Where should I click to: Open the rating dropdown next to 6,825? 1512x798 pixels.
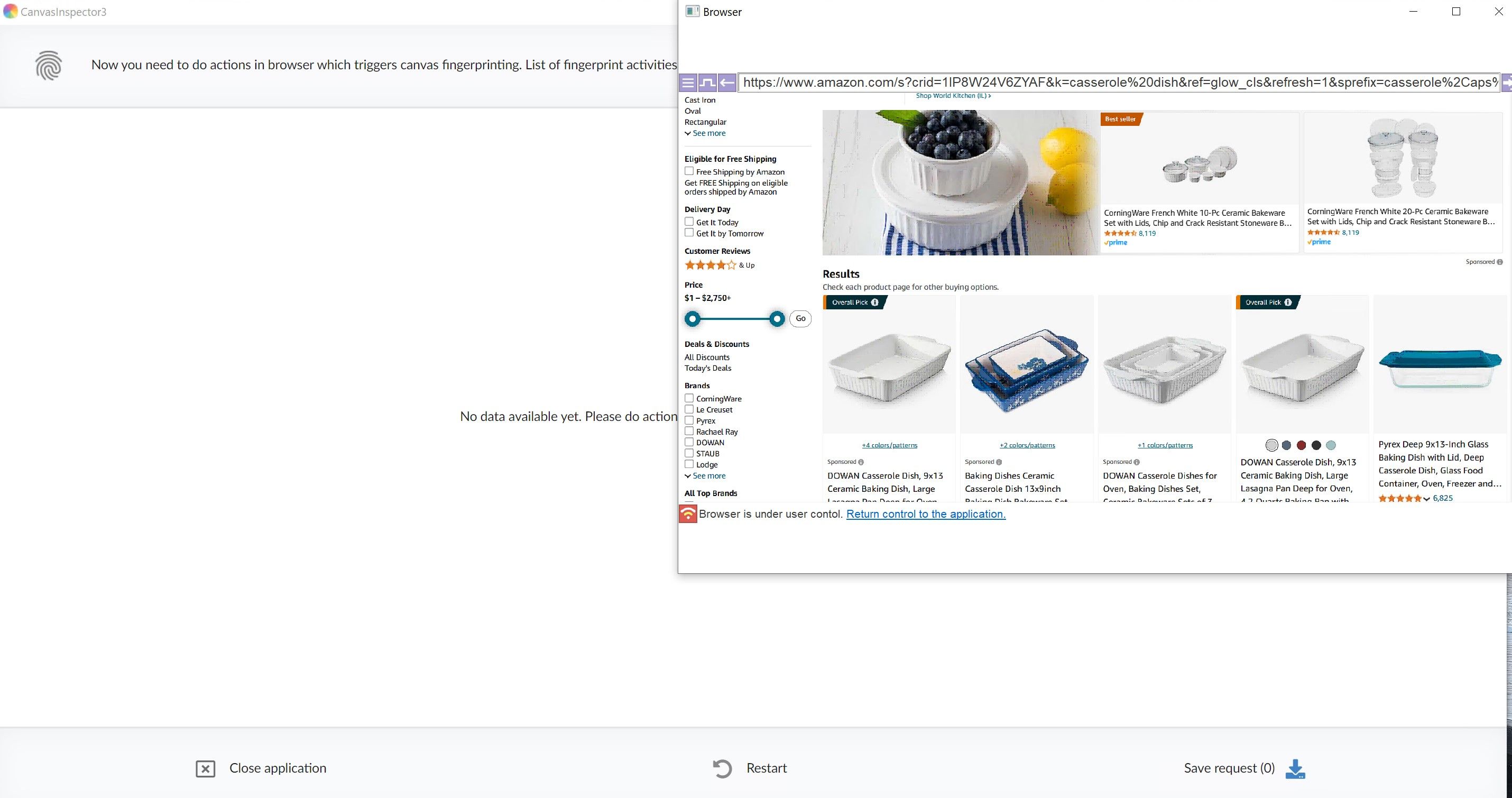(1426, 499)
